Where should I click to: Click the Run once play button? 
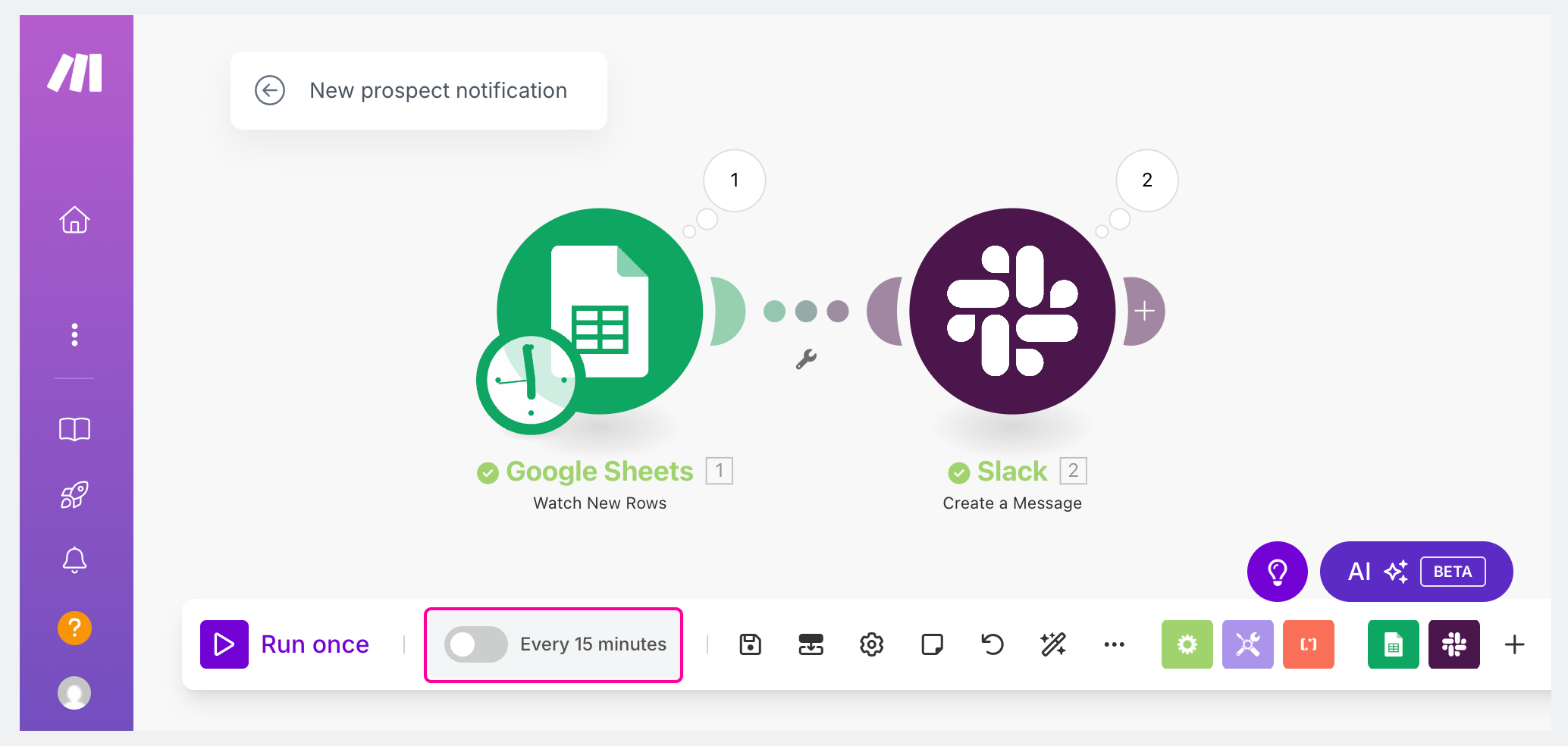224,644
